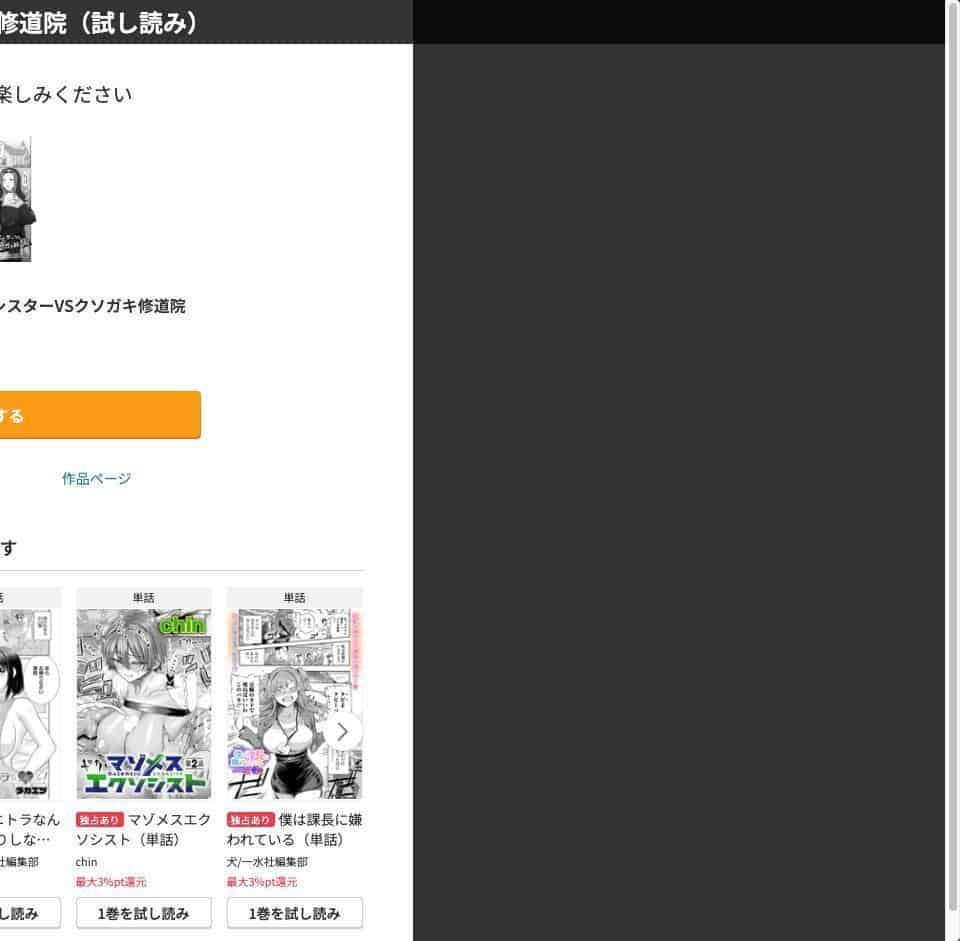Click the 独占あり badge on マゾメスエクソシスト
This screenshot has width=960, height=941.
(x=100, y=820)
